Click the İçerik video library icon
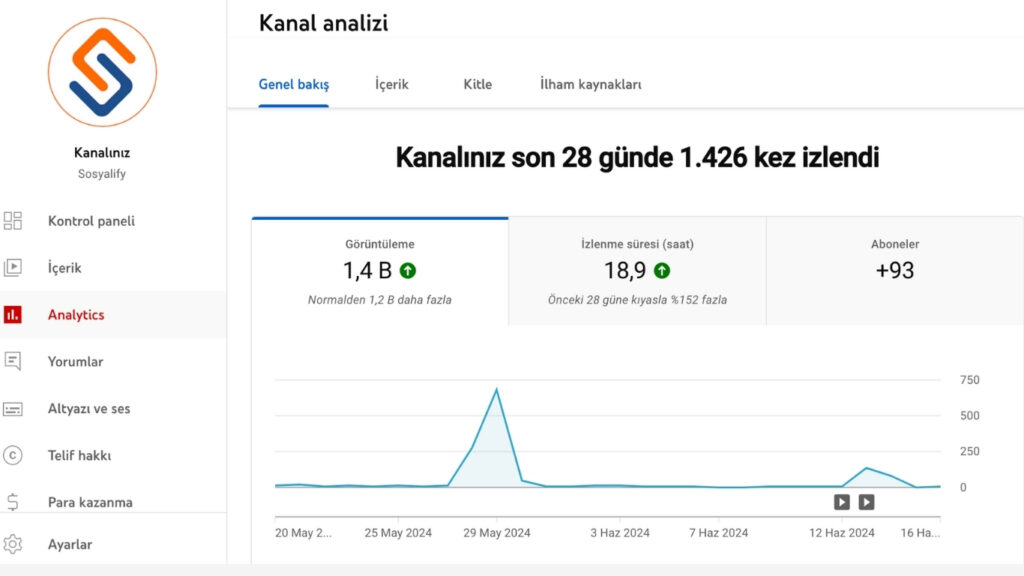Image resolution: width=1024 pixels, height=576 pixels. click(12, 267)
